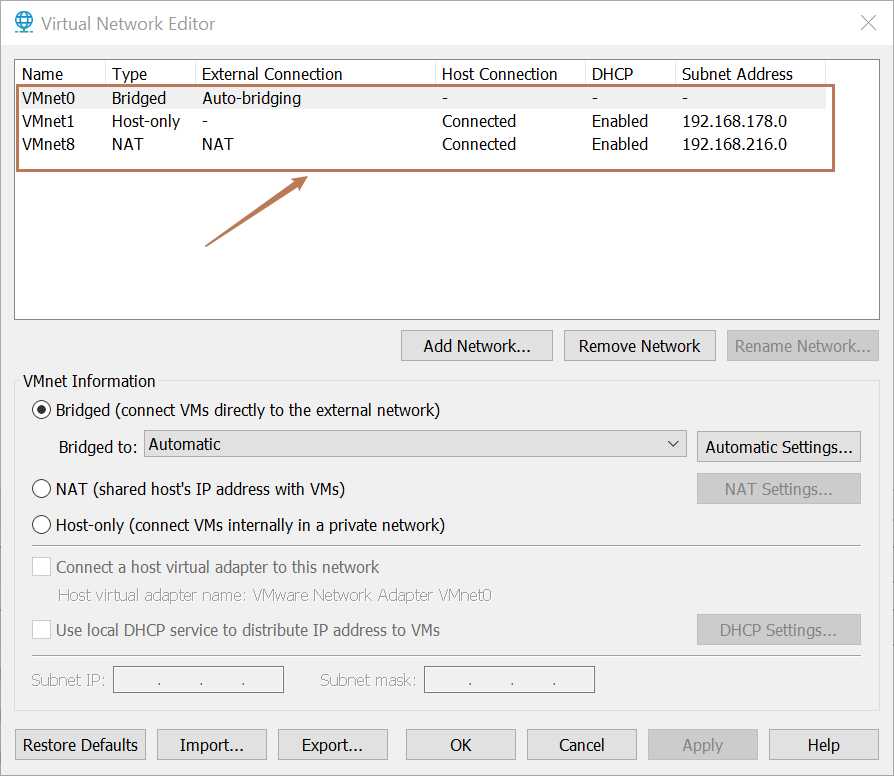This screenshot has width=894, height=776.
Task: Select the VMnet8 network row
Action: click(x=422, y=144)
